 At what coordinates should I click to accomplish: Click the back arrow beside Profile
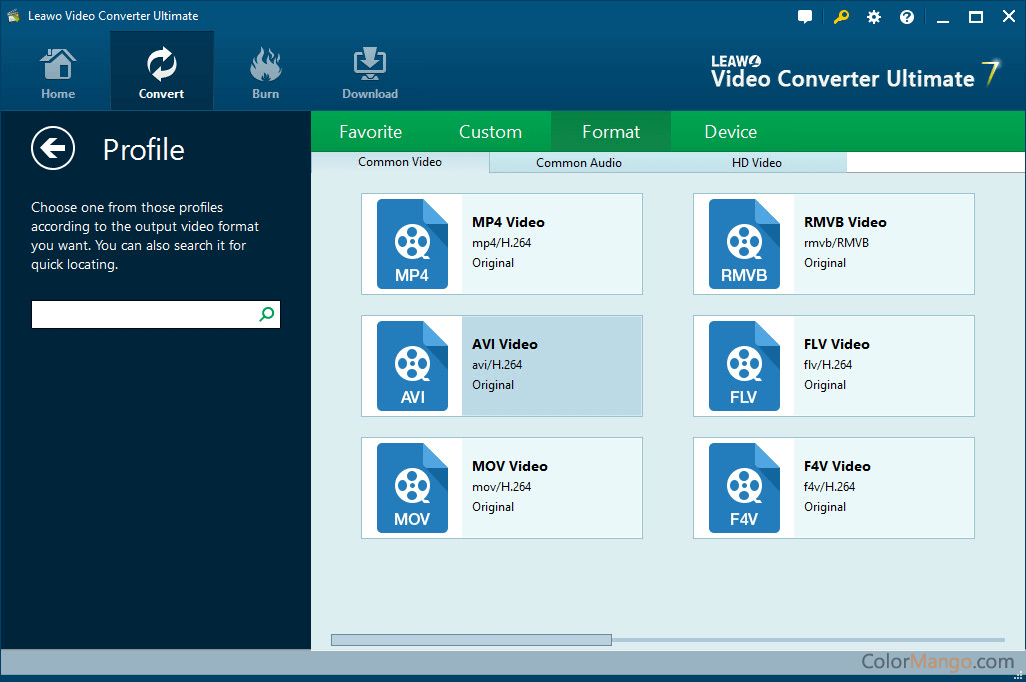tap(52, 149)
